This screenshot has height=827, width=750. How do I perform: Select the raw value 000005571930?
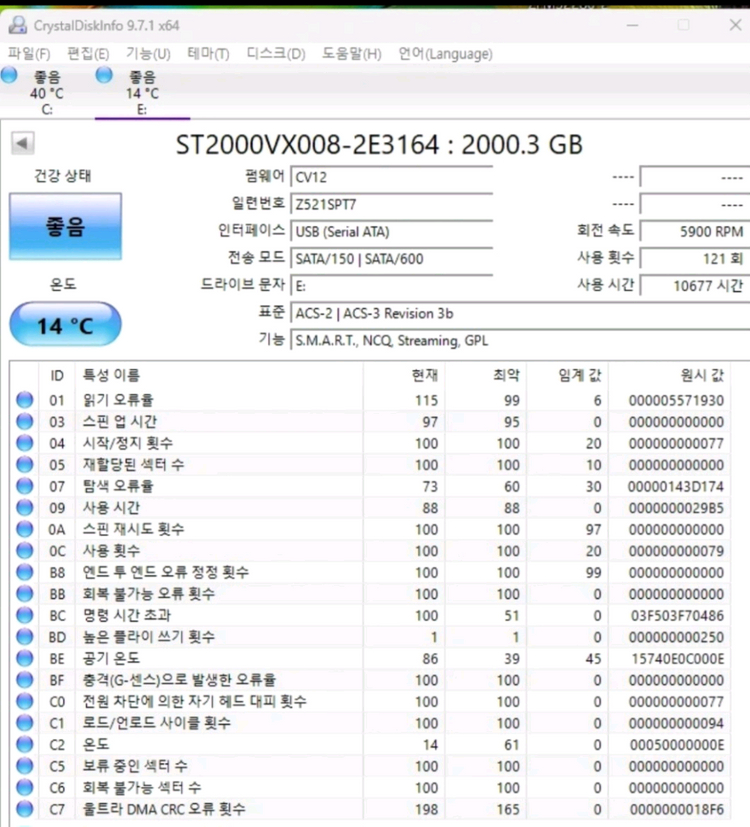[676, 400]
